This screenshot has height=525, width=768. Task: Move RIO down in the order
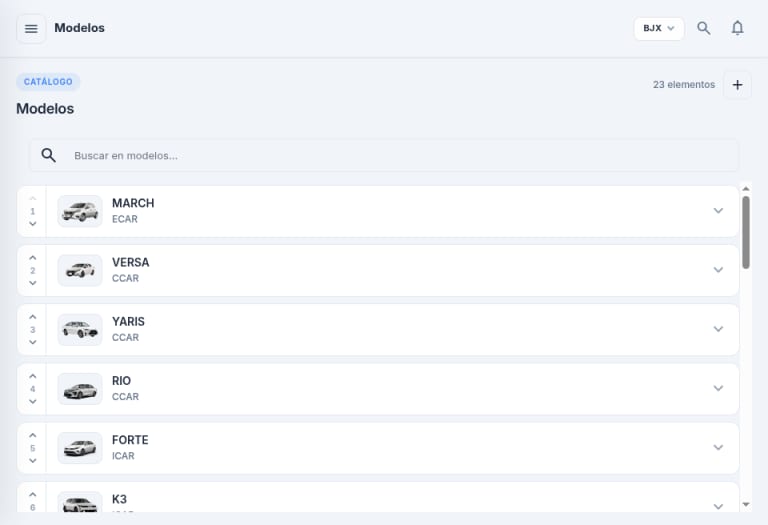click(x=33, y=402)
